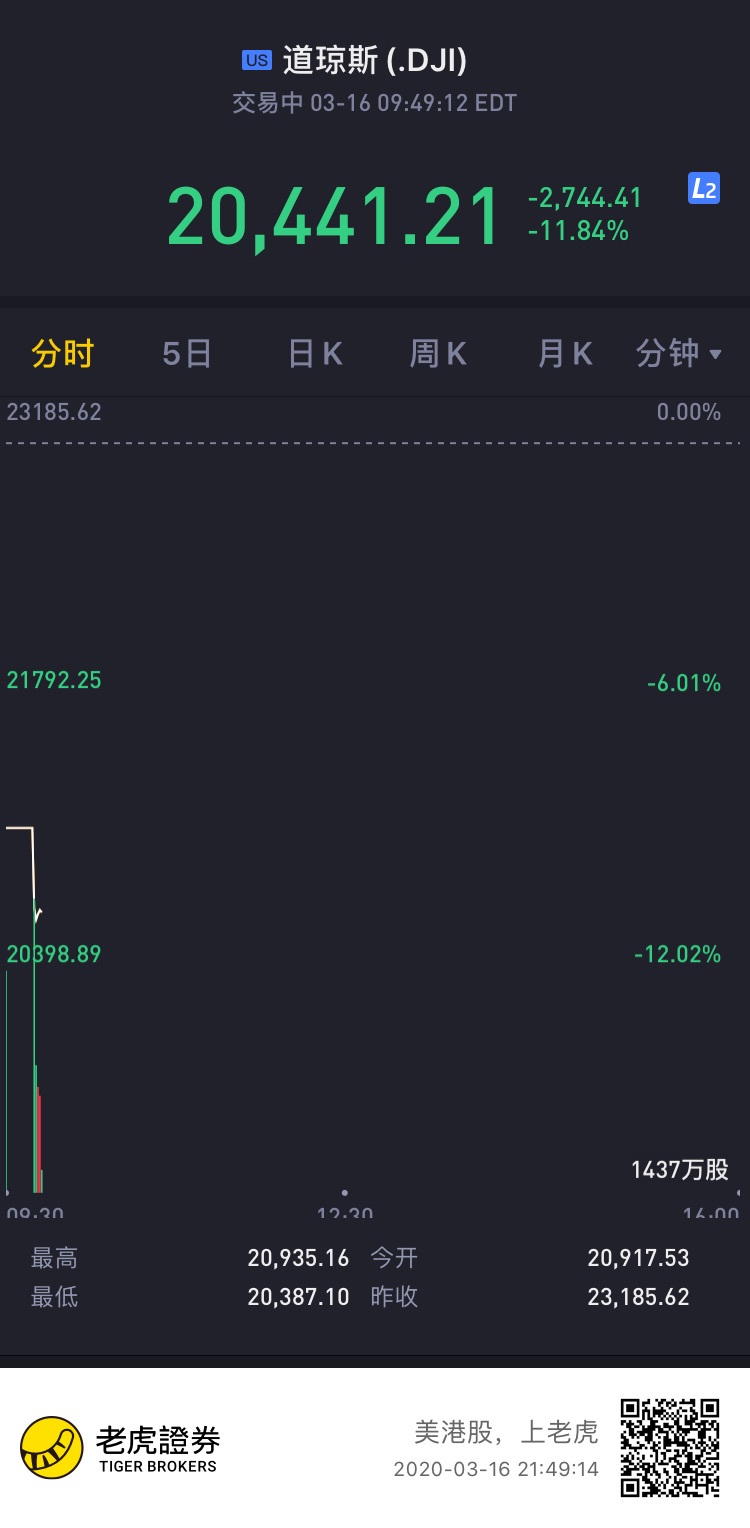Tap the -11.84% change percentage

tap(579, 231)
